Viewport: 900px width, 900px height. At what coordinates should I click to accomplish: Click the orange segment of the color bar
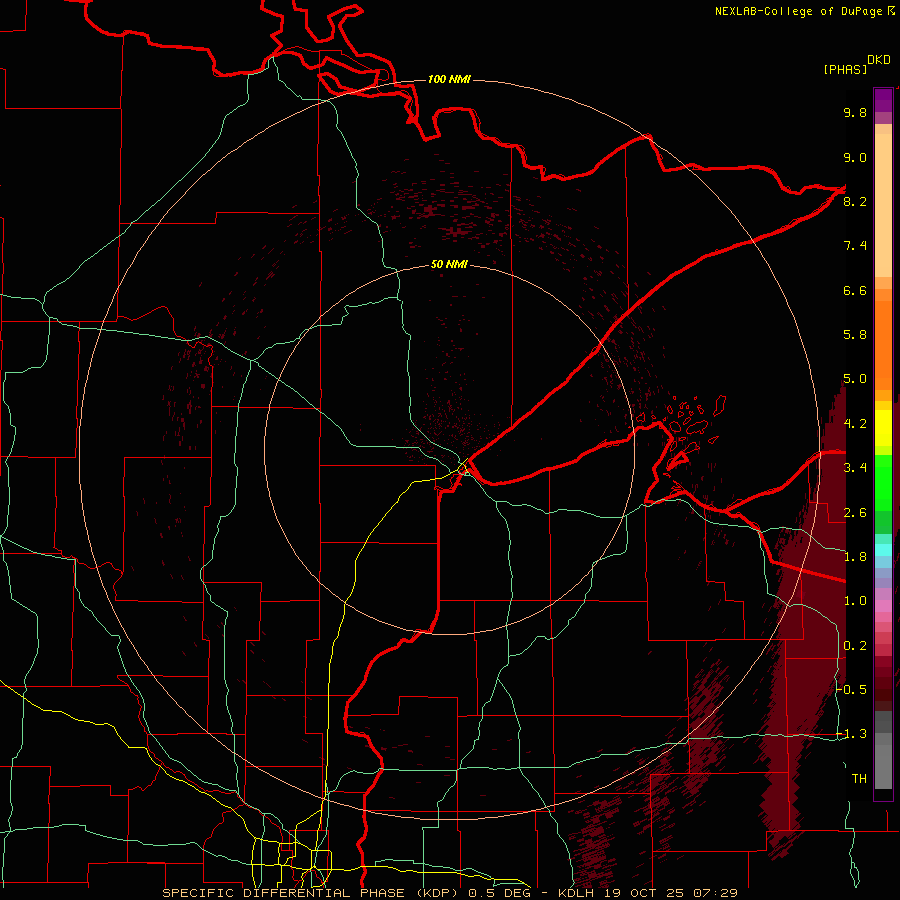(x=883, y=344)
